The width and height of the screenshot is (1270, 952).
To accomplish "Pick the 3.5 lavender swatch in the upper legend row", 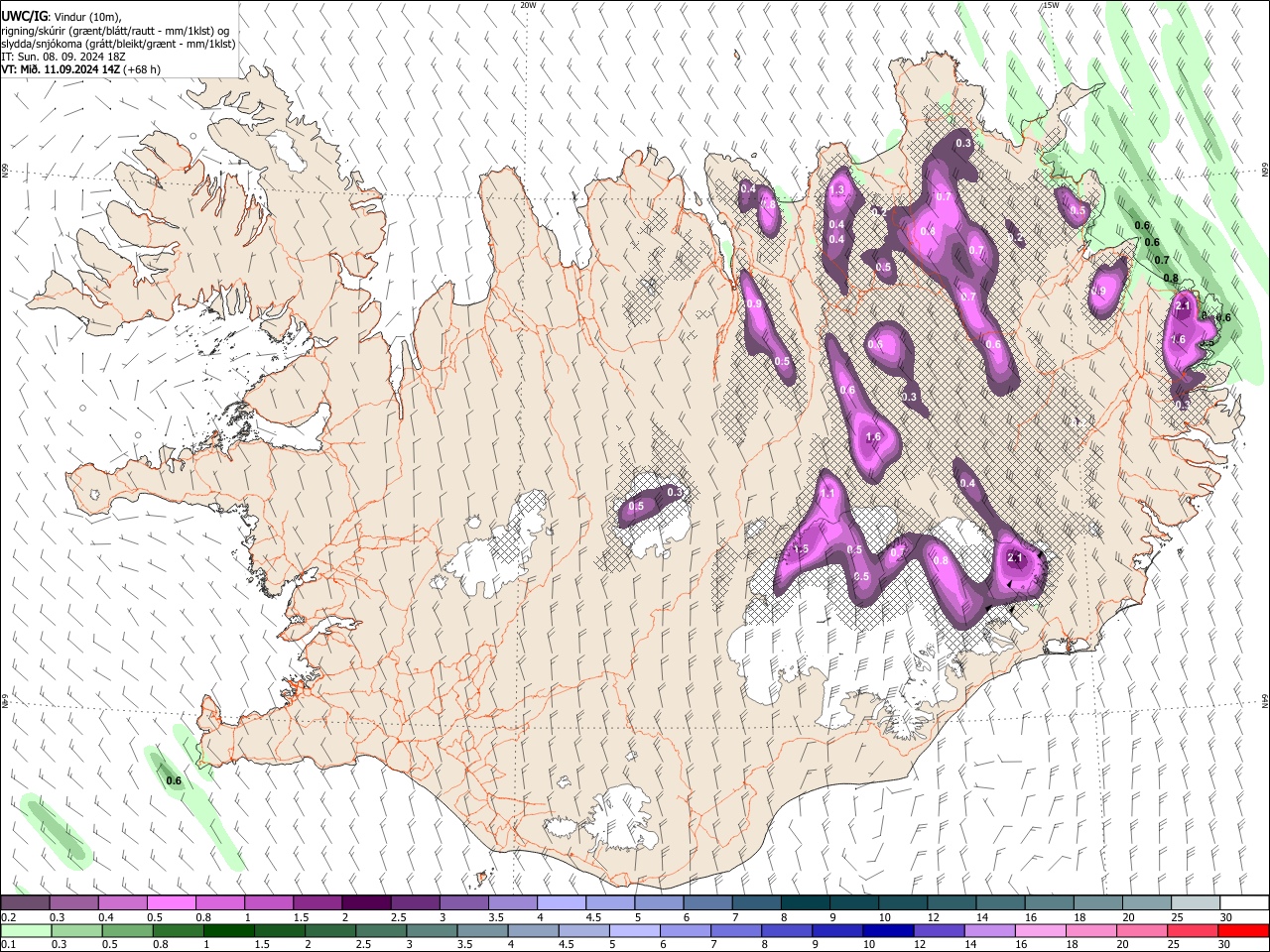I will click(x=512, y=902).
